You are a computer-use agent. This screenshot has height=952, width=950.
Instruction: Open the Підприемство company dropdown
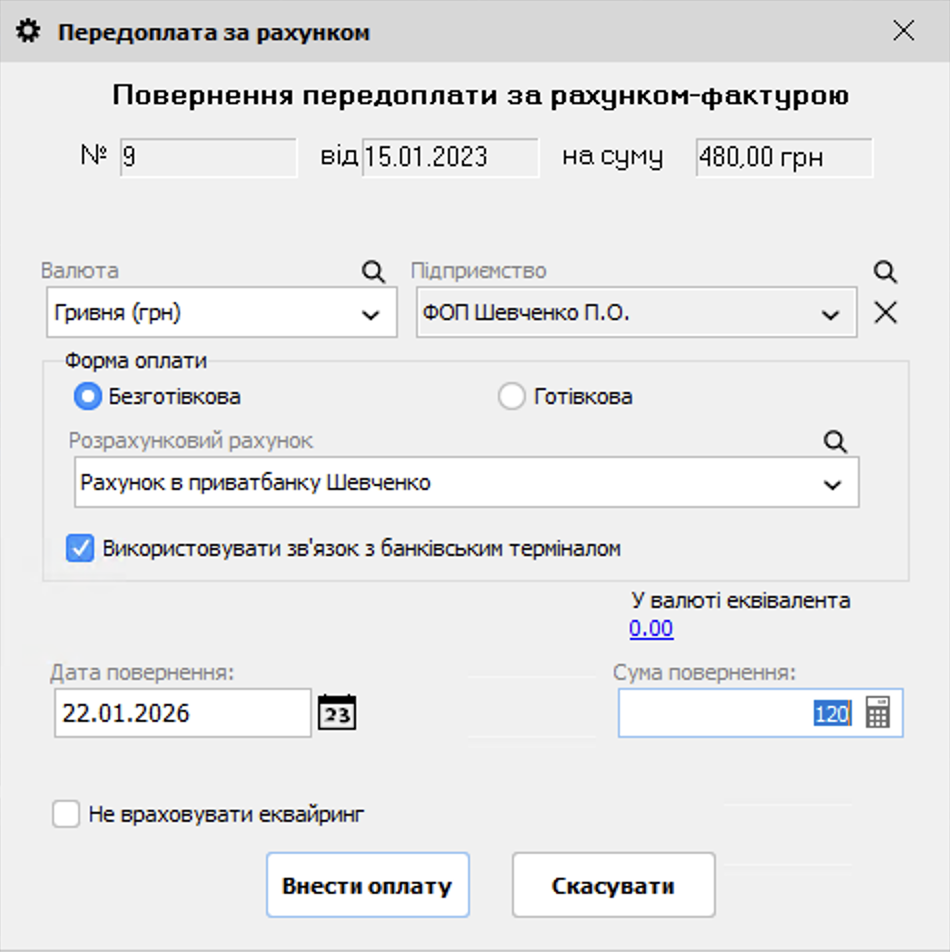[x=830, y=312]
